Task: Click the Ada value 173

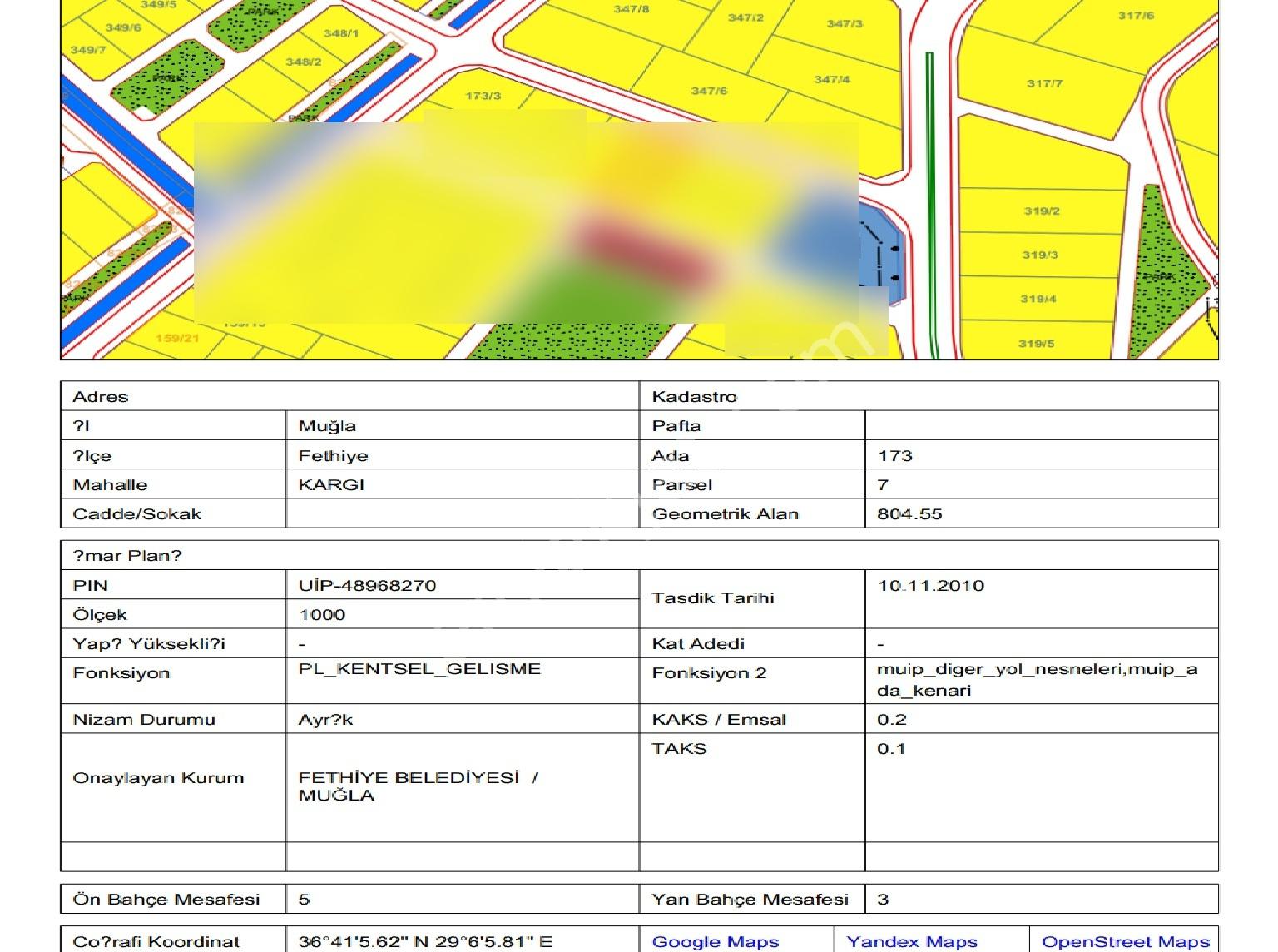Action: click(895, 456)
